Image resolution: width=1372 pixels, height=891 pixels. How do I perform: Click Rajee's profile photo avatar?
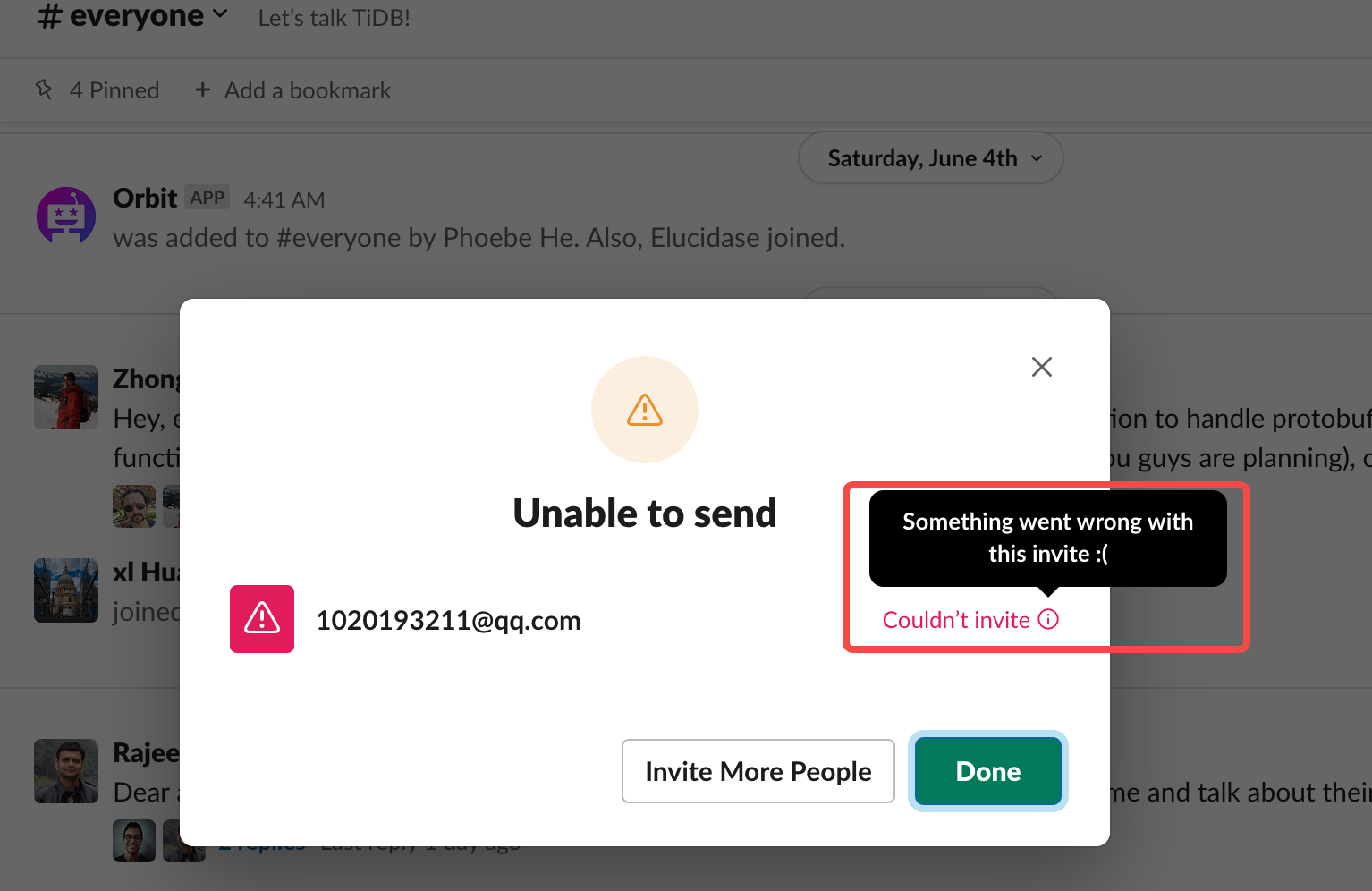click(x=66, y=771)
